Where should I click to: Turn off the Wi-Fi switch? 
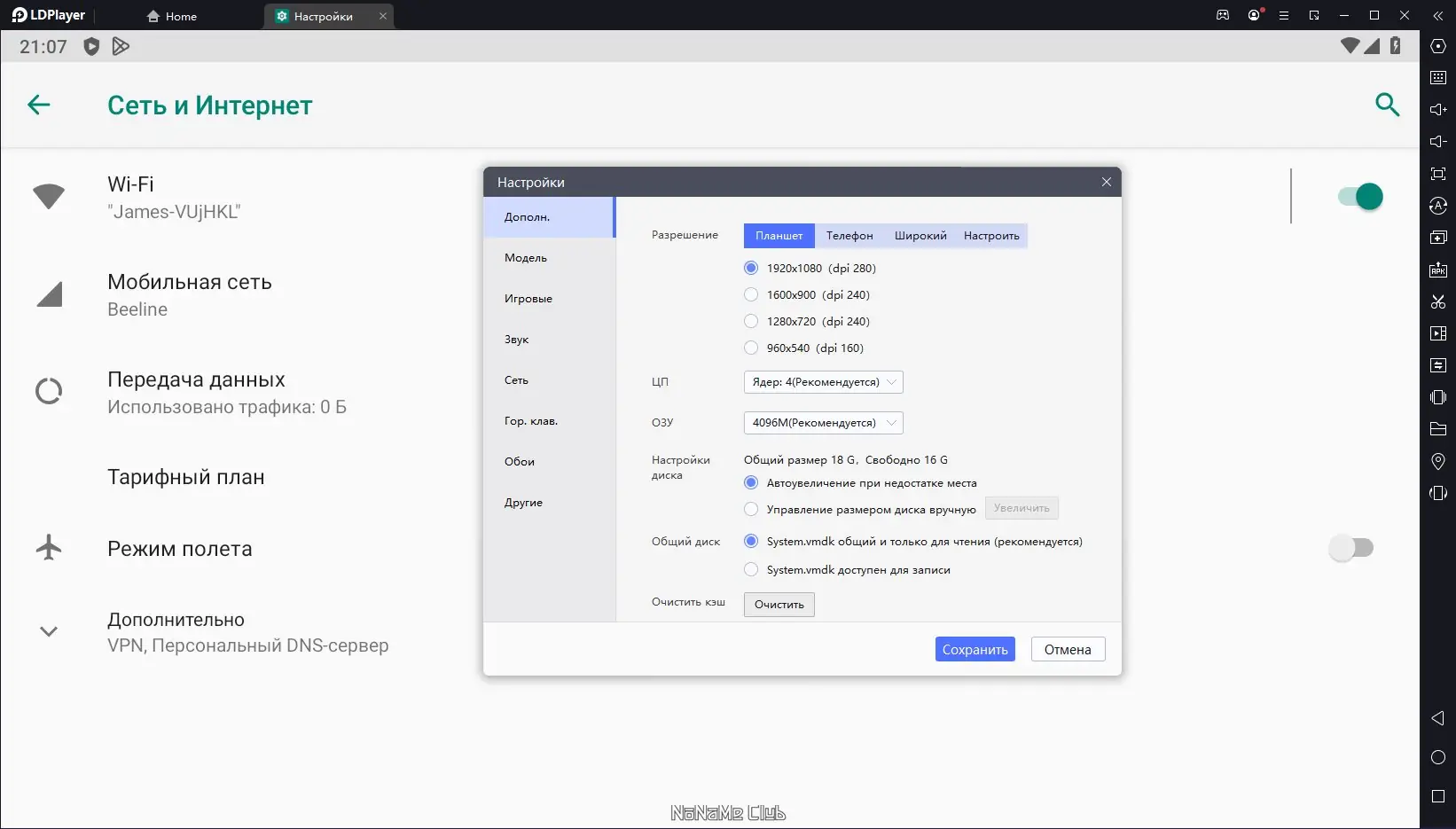click(1360, 196)
